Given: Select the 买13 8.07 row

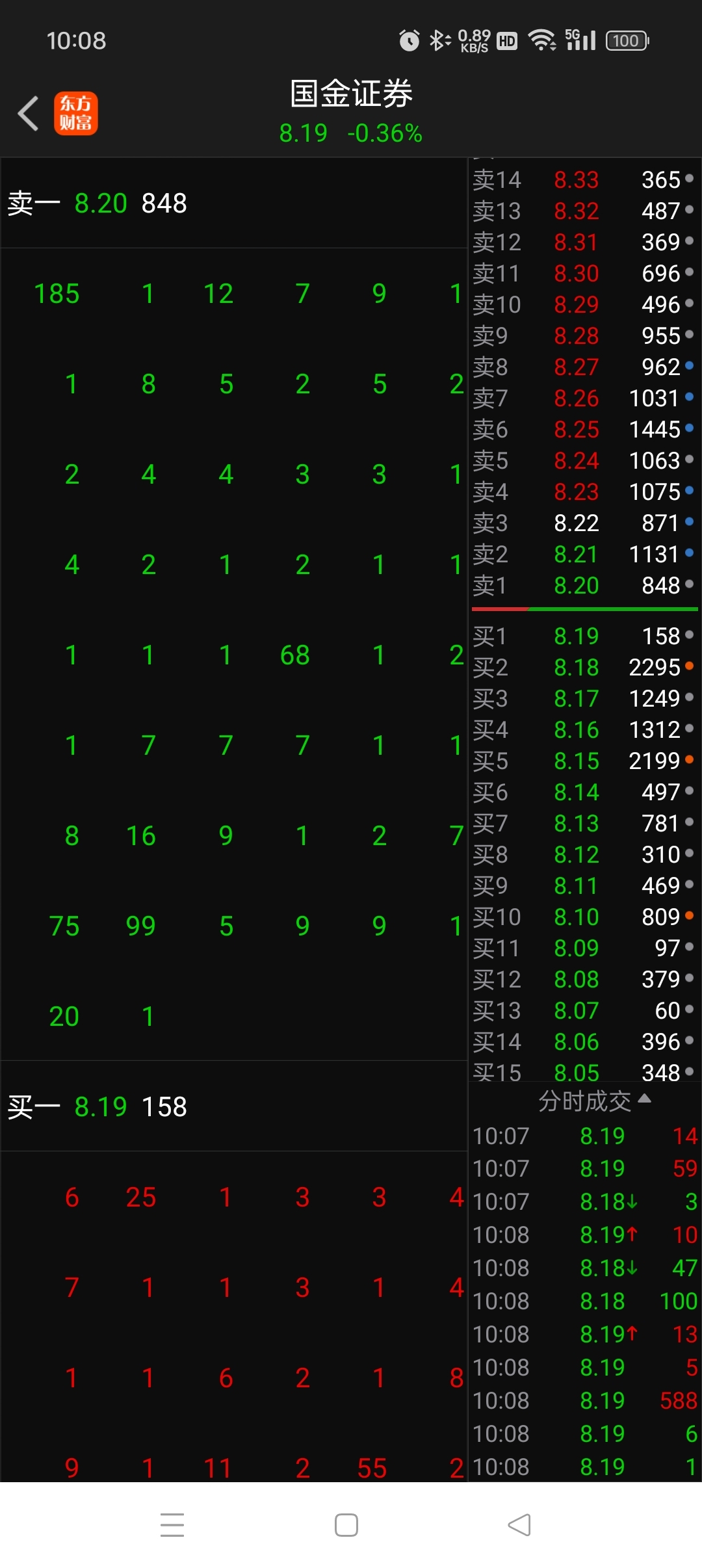Looking at the screenshot, I should [x=584, y=1010].
